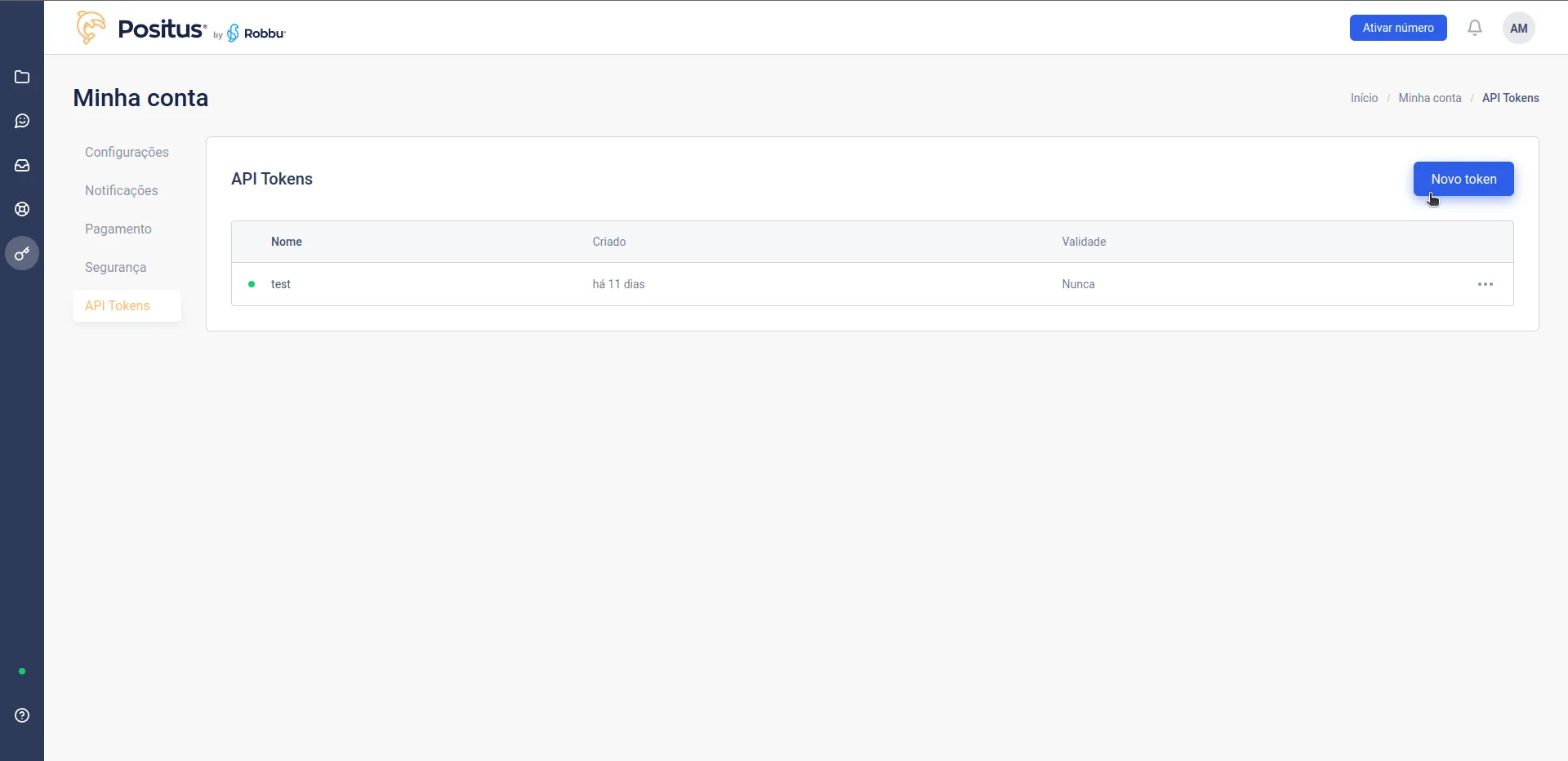Open the inbox tray sidebar icon

(x=22, y=165)
